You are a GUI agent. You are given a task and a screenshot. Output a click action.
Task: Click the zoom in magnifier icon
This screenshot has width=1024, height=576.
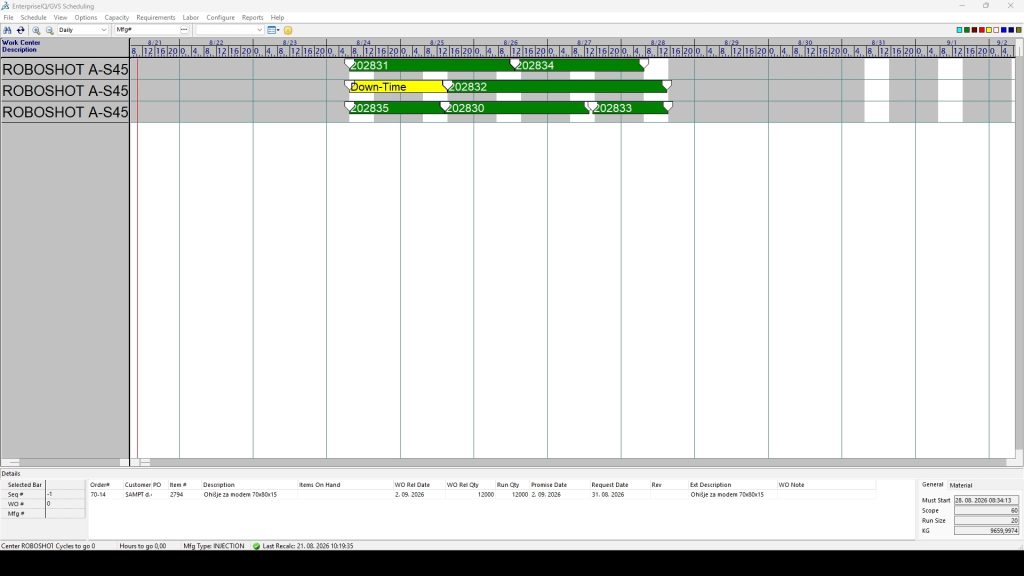[36, 30]
